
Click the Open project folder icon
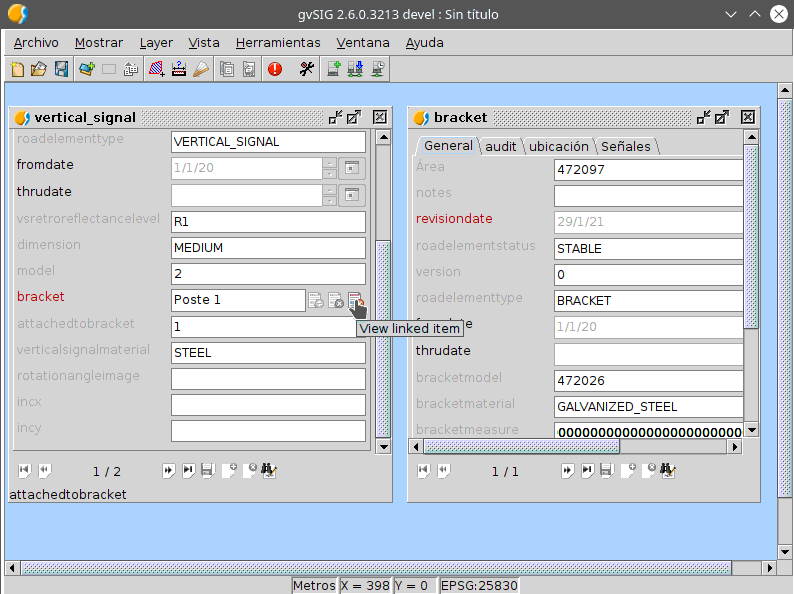(x=39, y=69)
